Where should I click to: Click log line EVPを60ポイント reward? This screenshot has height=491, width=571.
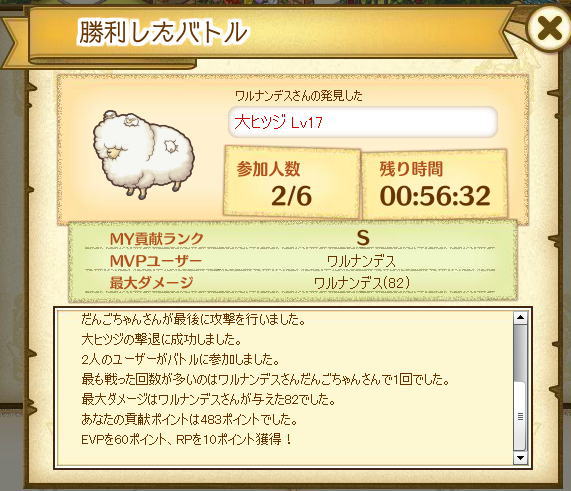187,440
